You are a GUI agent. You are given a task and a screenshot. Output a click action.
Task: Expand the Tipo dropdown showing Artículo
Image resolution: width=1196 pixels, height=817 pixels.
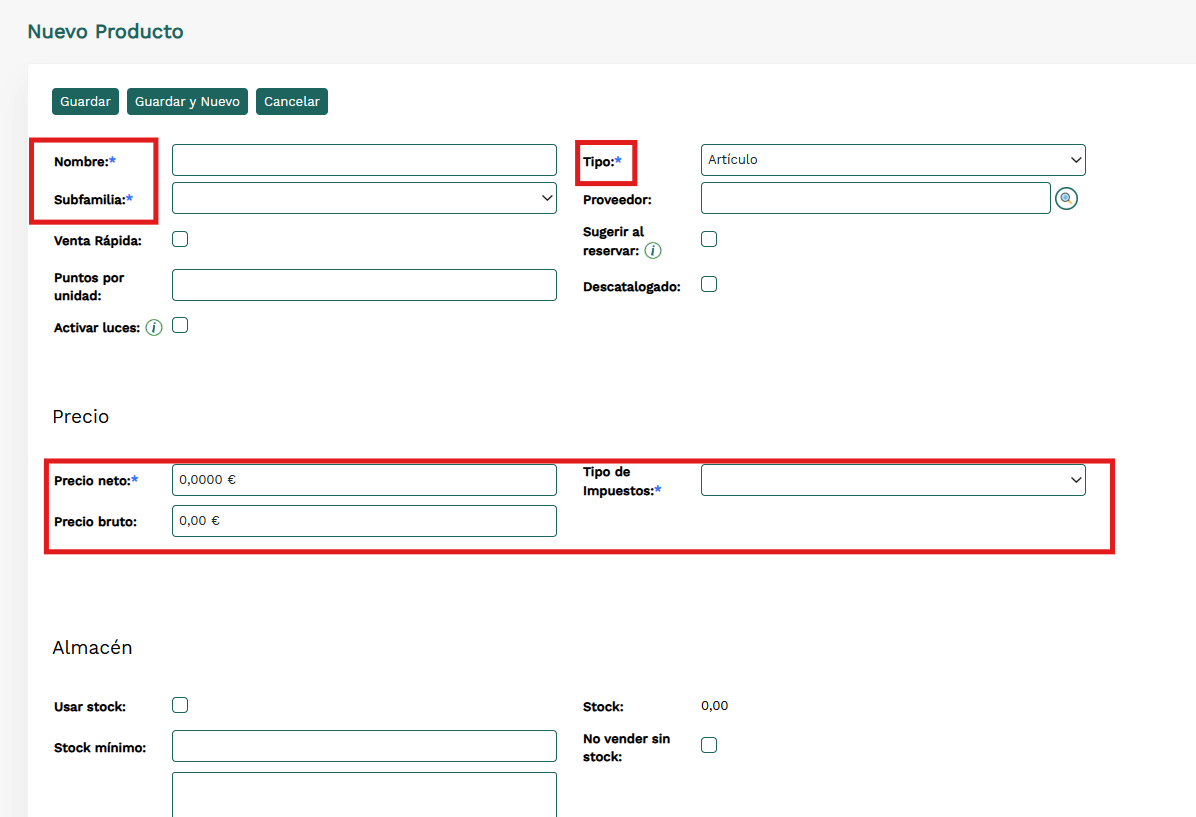point(892,160)
